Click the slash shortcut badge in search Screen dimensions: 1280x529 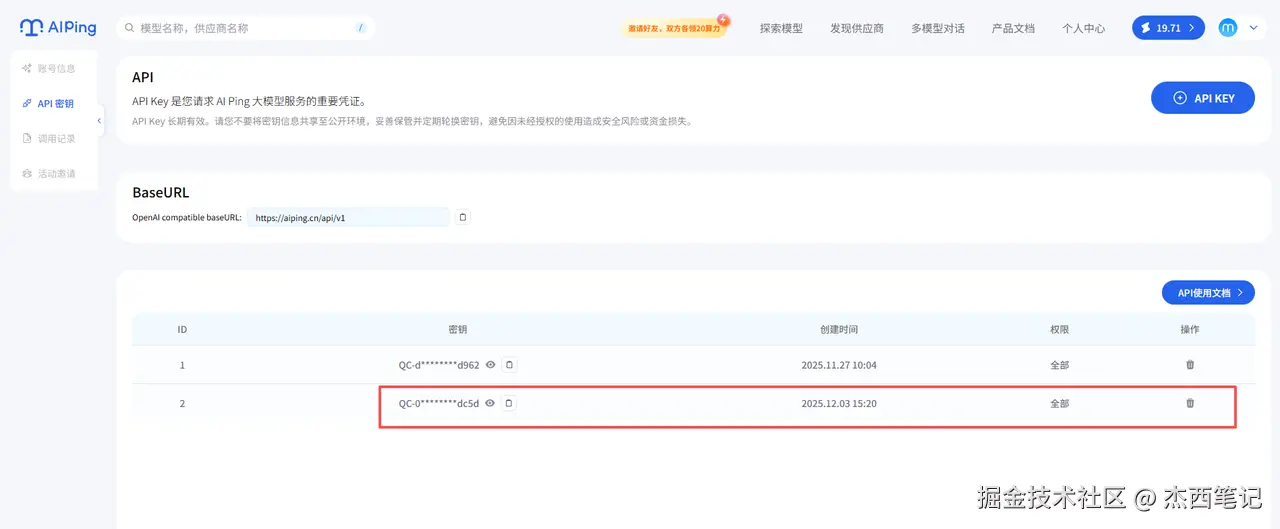click(x=360, y=28)
